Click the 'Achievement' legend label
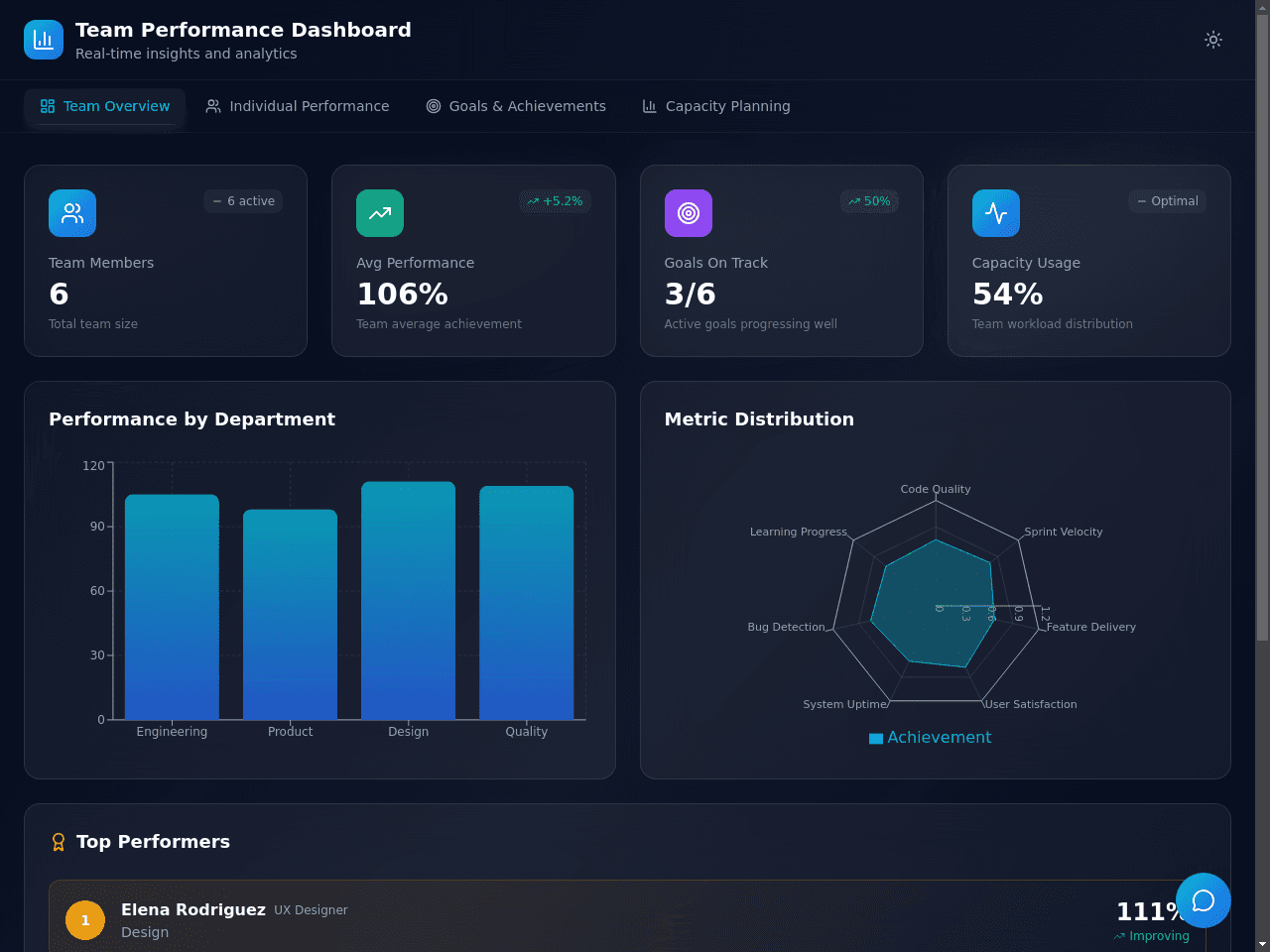Screen dimensions: 1270x952 click(x=939, y=738)
